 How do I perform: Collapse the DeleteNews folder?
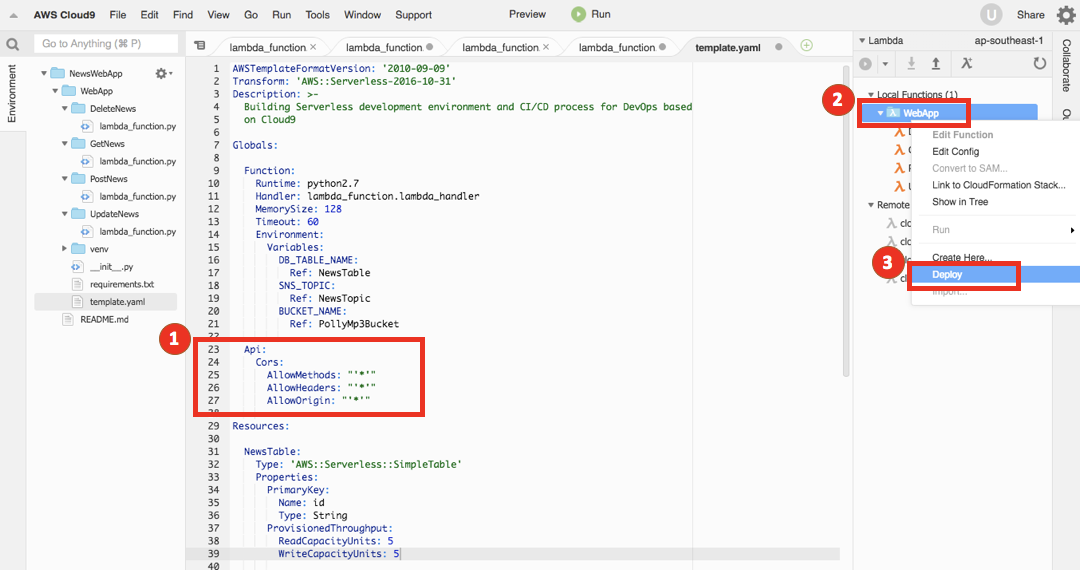click(65, 108)
